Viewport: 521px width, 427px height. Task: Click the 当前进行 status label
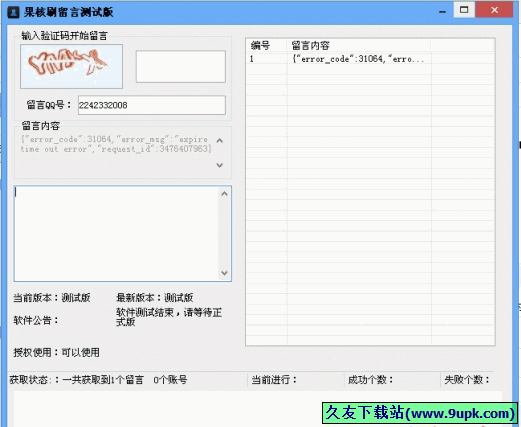[x=274, y=380]
